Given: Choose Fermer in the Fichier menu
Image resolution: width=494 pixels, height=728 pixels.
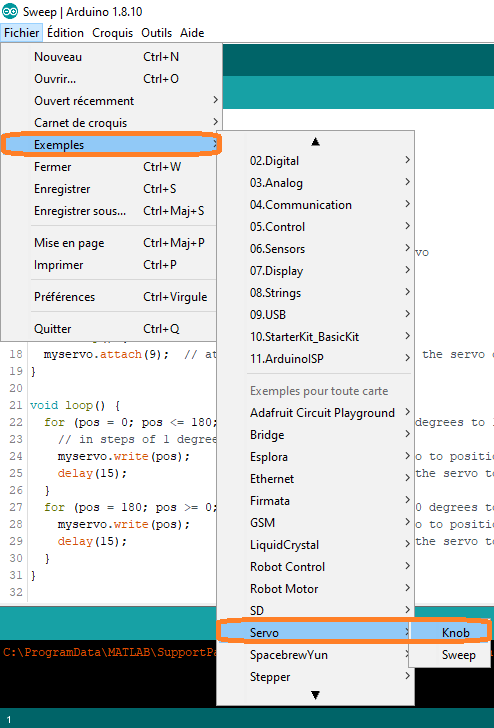Looking at the screenshot, I should 111,167.
